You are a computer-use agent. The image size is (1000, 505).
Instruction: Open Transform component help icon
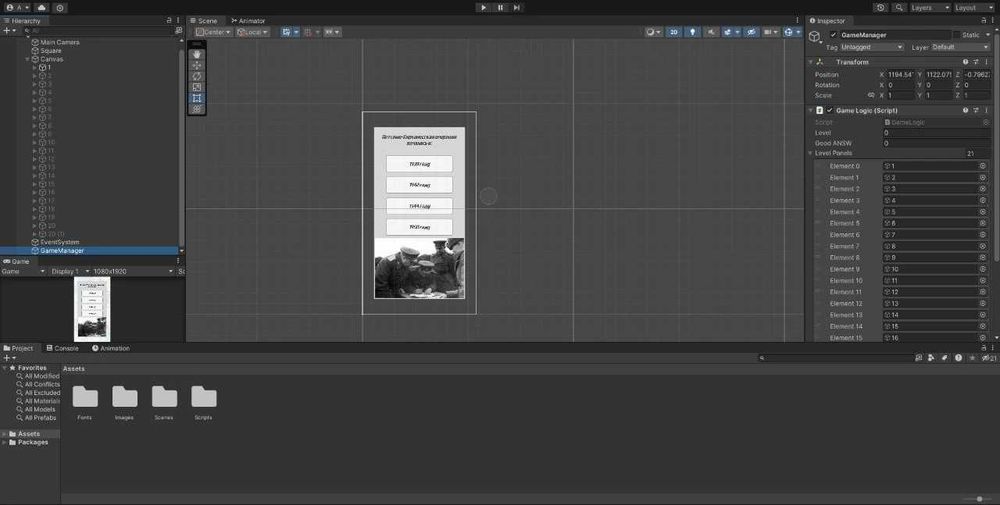(966, 62)
